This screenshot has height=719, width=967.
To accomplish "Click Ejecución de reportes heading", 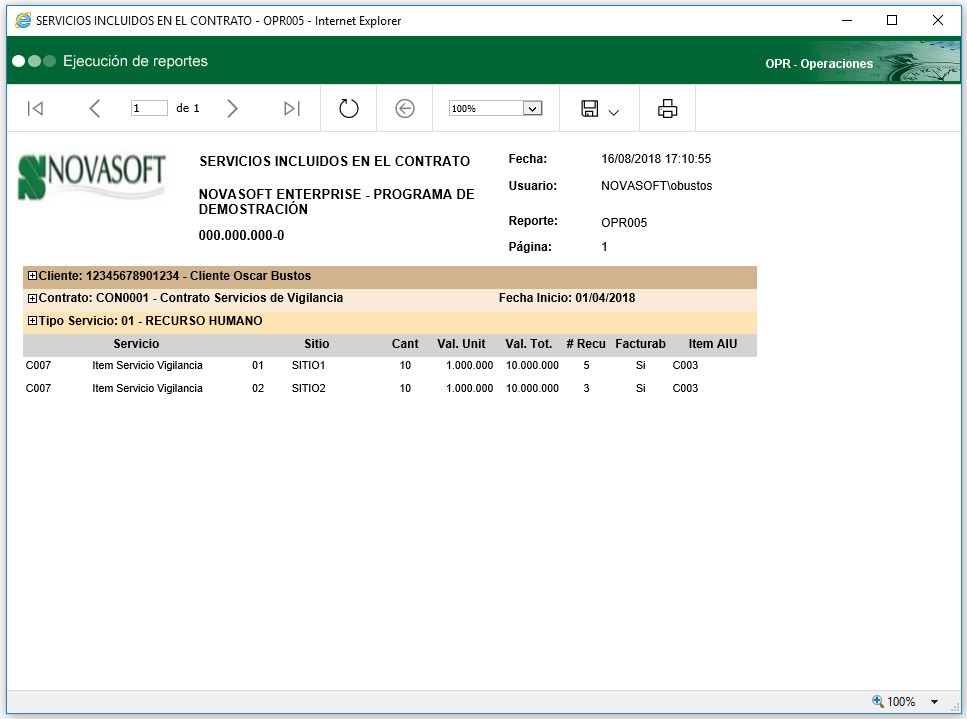I will 135,61.
